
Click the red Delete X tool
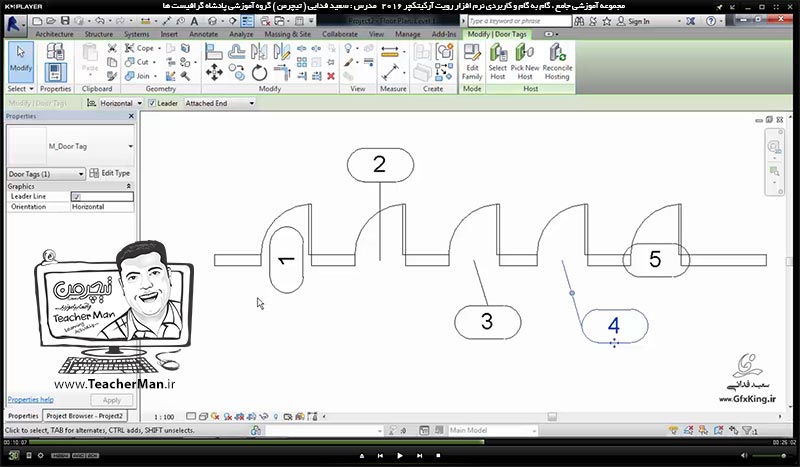click(x=331, y=76)
